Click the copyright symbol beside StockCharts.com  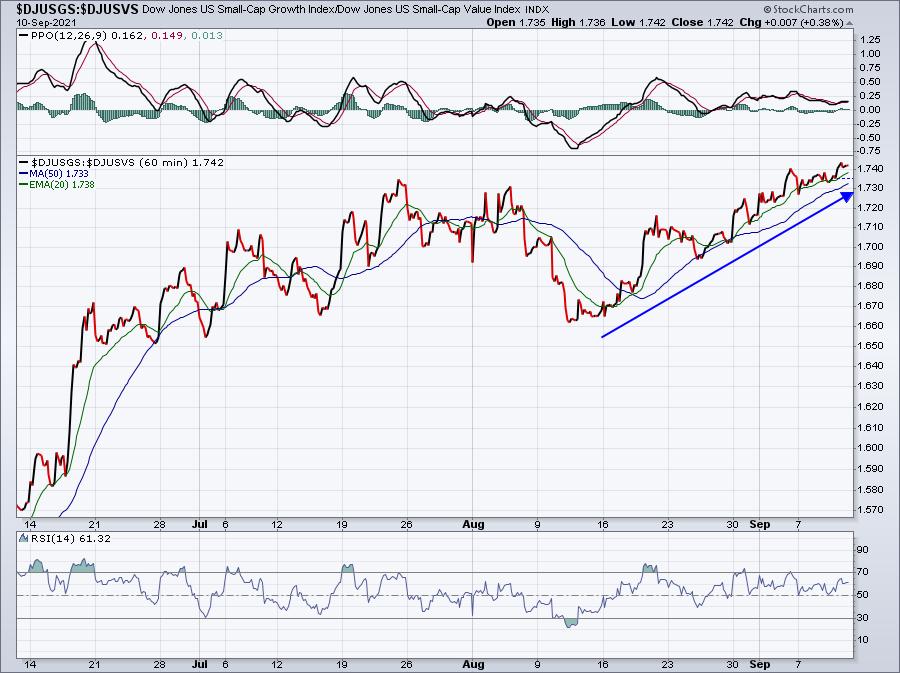pos(767,10)
